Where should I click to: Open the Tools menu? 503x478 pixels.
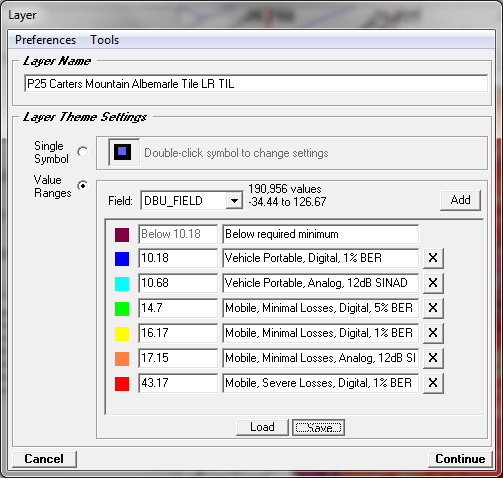(105, 40)
